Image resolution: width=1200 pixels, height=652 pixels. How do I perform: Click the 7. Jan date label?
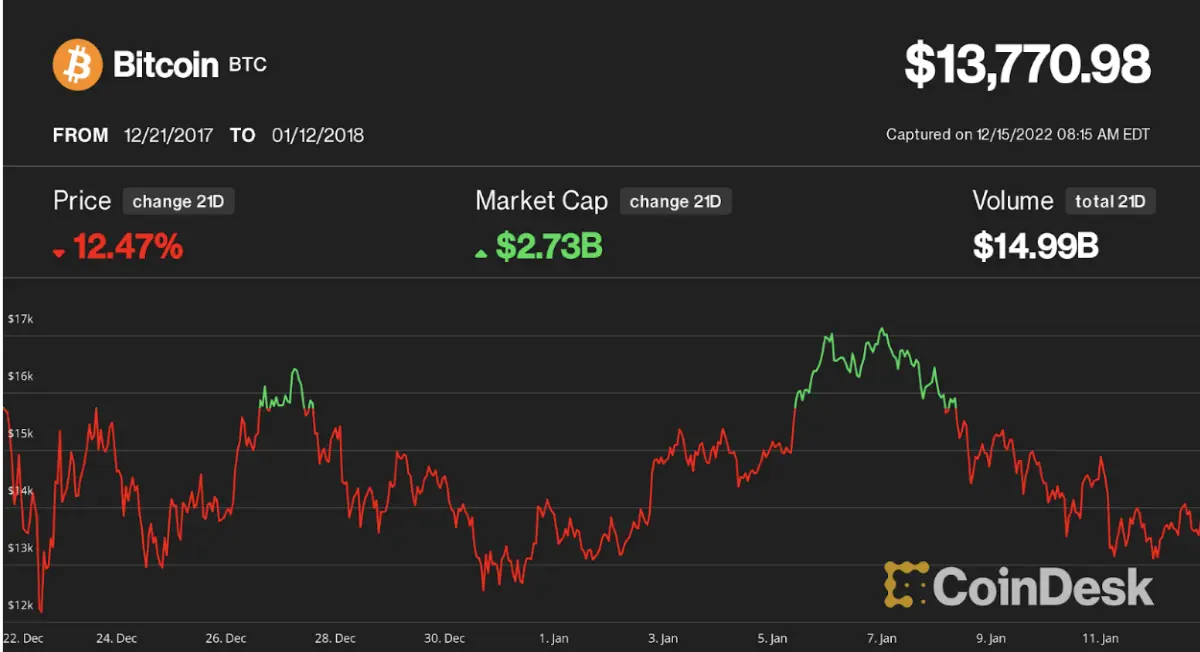pyautogui.click(x=882, y=638)
